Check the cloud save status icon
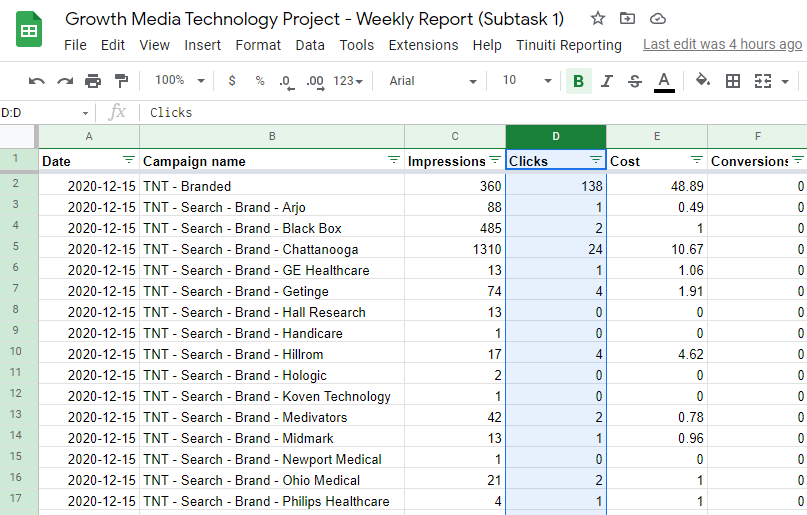807x515 pixels. [x=657, y=19]
